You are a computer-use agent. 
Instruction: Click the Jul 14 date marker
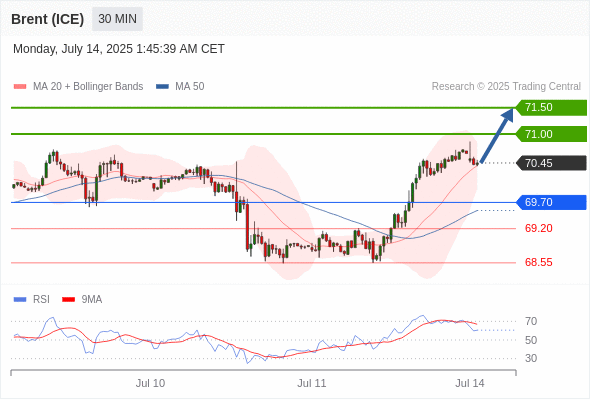[x=470, y=383]
